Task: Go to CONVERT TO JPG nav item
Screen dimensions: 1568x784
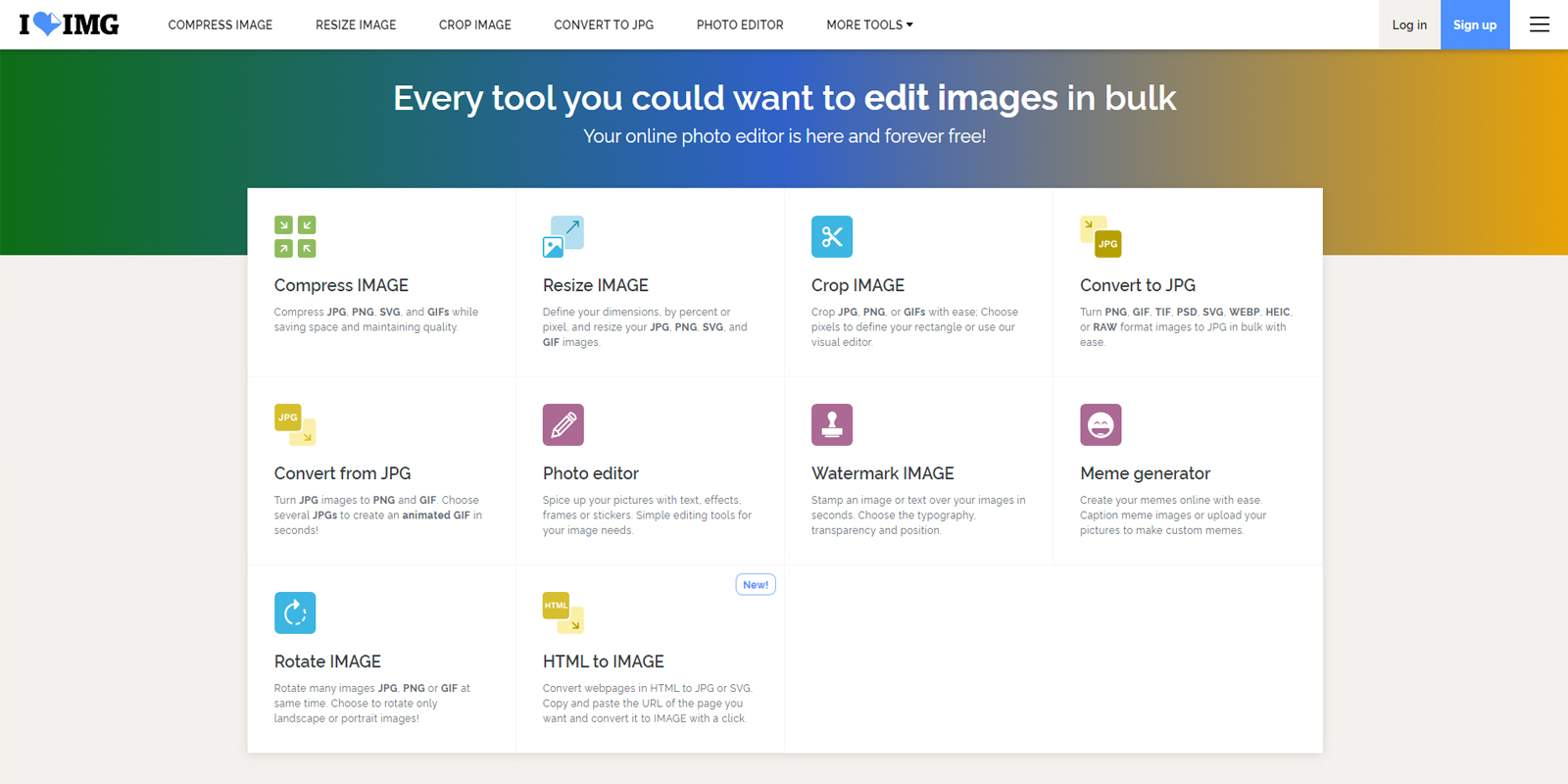Action: (x=604, y=24)
